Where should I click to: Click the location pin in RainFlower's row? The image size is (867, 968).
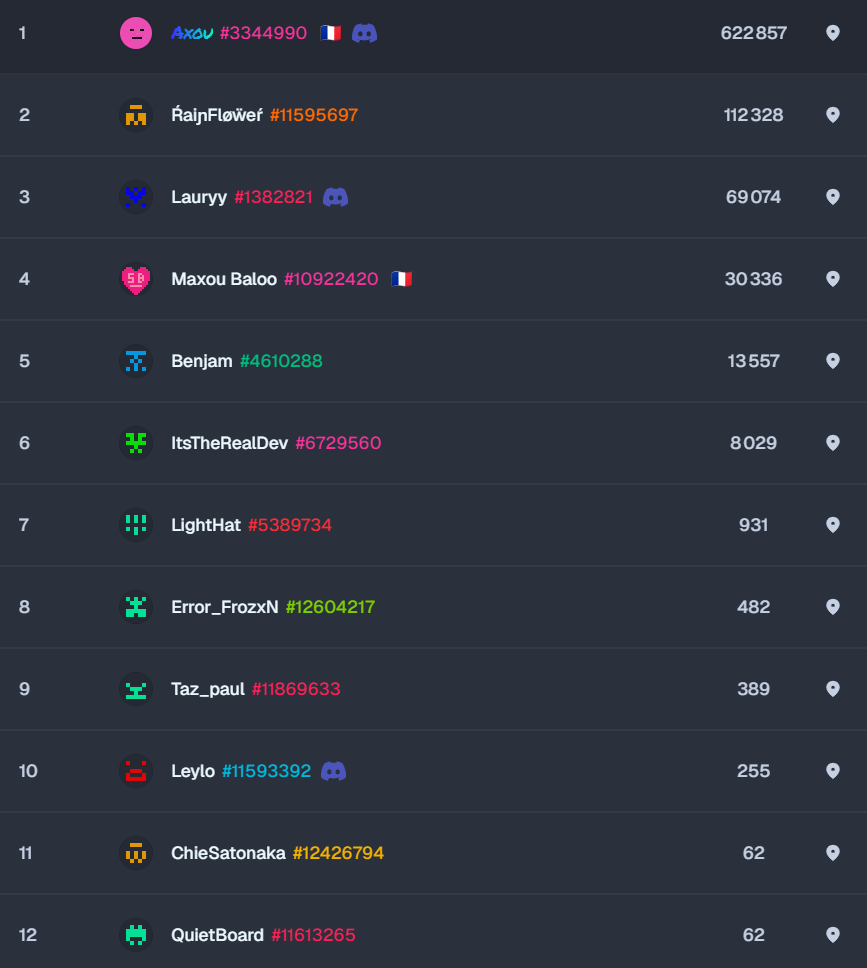pyautogui.click(x=832, y=115)
